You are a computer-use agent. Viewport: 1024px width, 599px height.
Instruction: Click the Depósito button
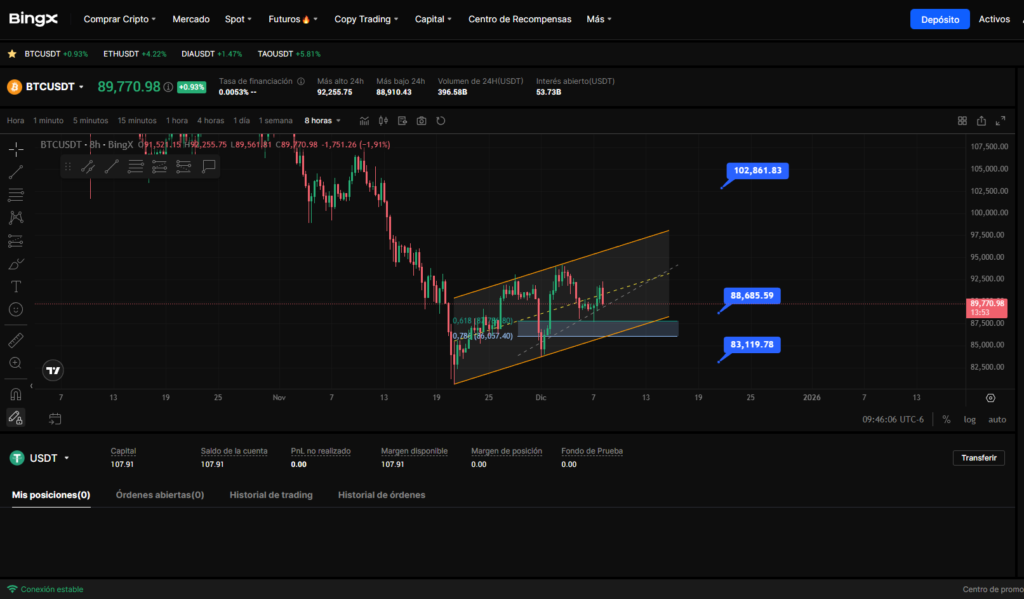point(939,19)
